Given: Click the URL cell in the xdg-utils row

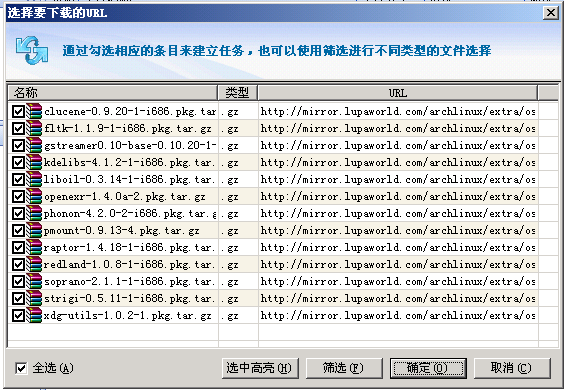Looking at the screenshot, I should point(398,316).
